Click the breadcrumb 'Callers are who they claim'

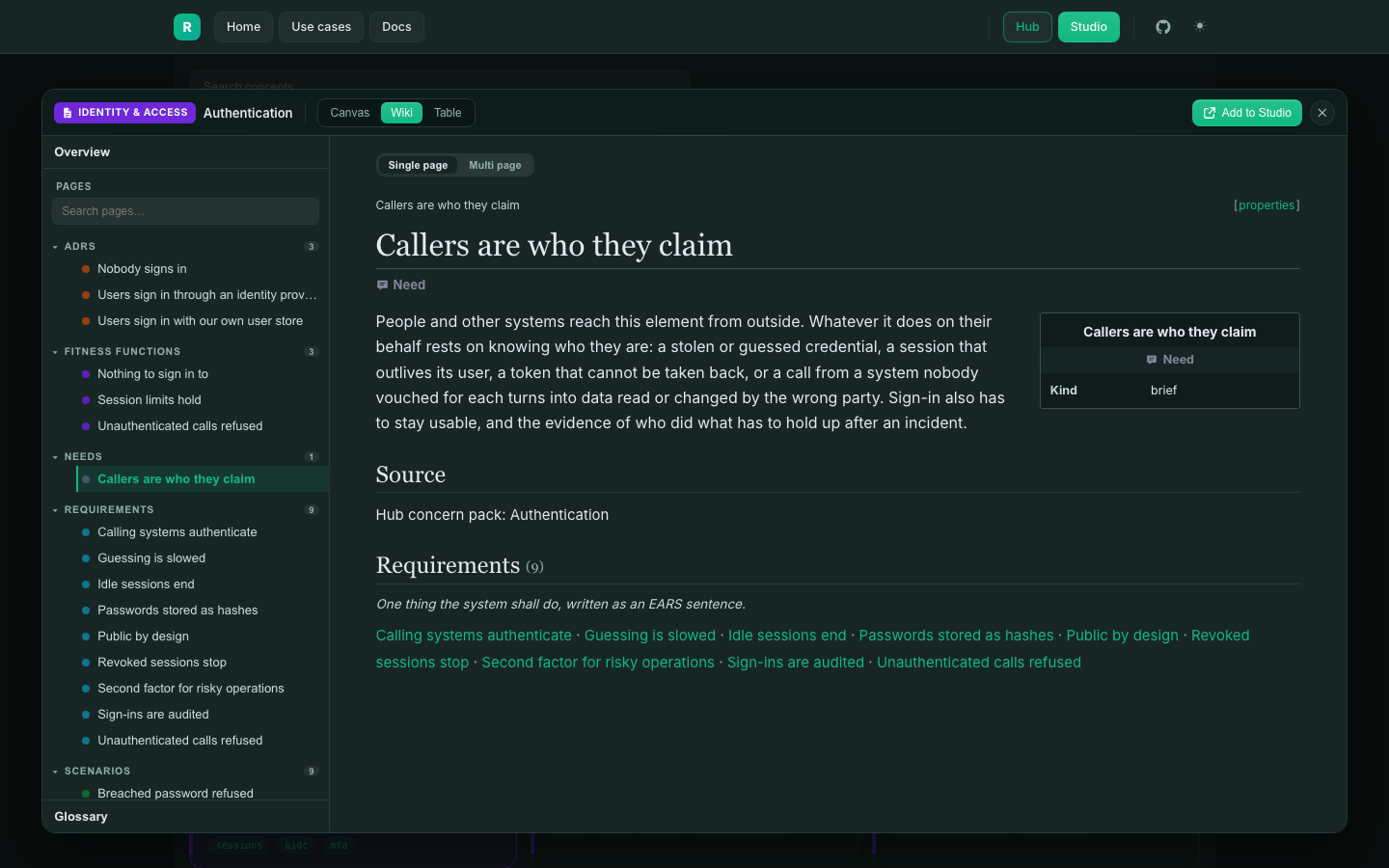tap(448, 205)
